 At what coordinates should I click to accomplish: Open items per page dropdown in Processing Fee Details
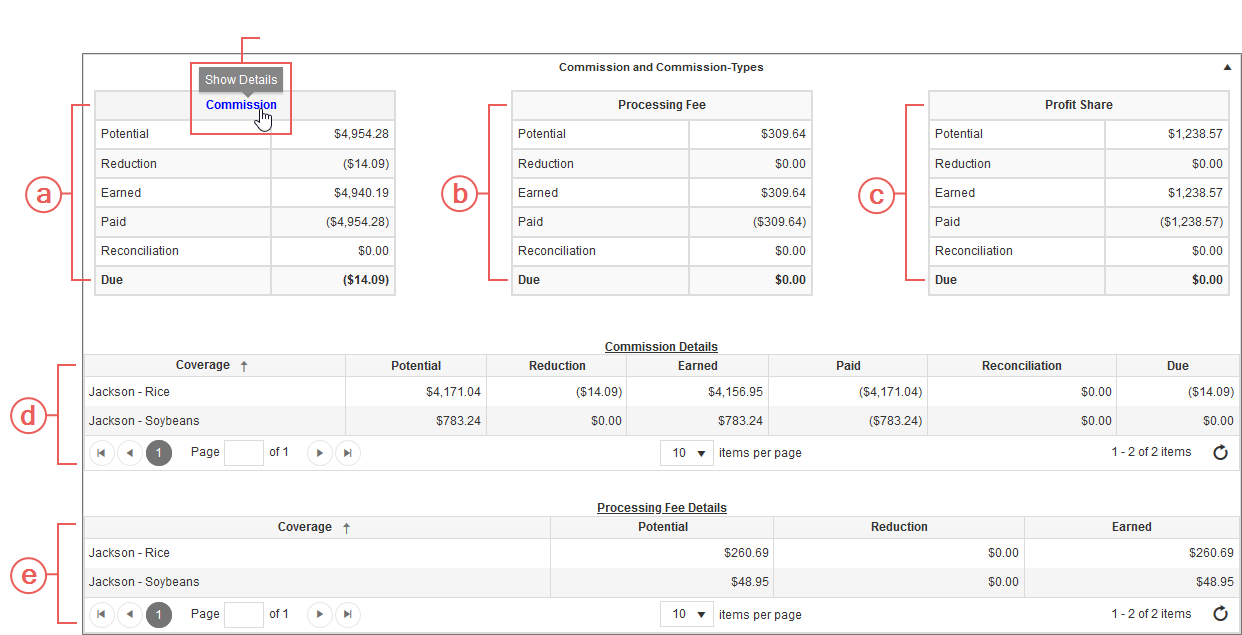click(687, 614)
